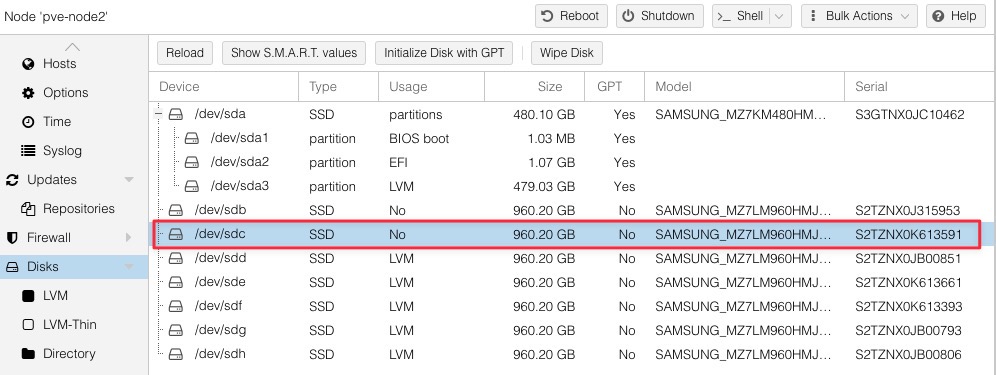The height and width of the screenshot is (375, 996).
Task: Collapse the Updates submenu arrow
Action: click(x=129, y=180)
